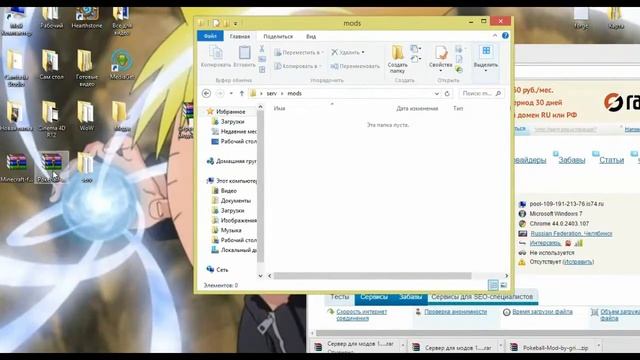Screen dimensions: 640x360
Task: Select the Hearthstone desktop shortcut
Action: coord(87,18)
